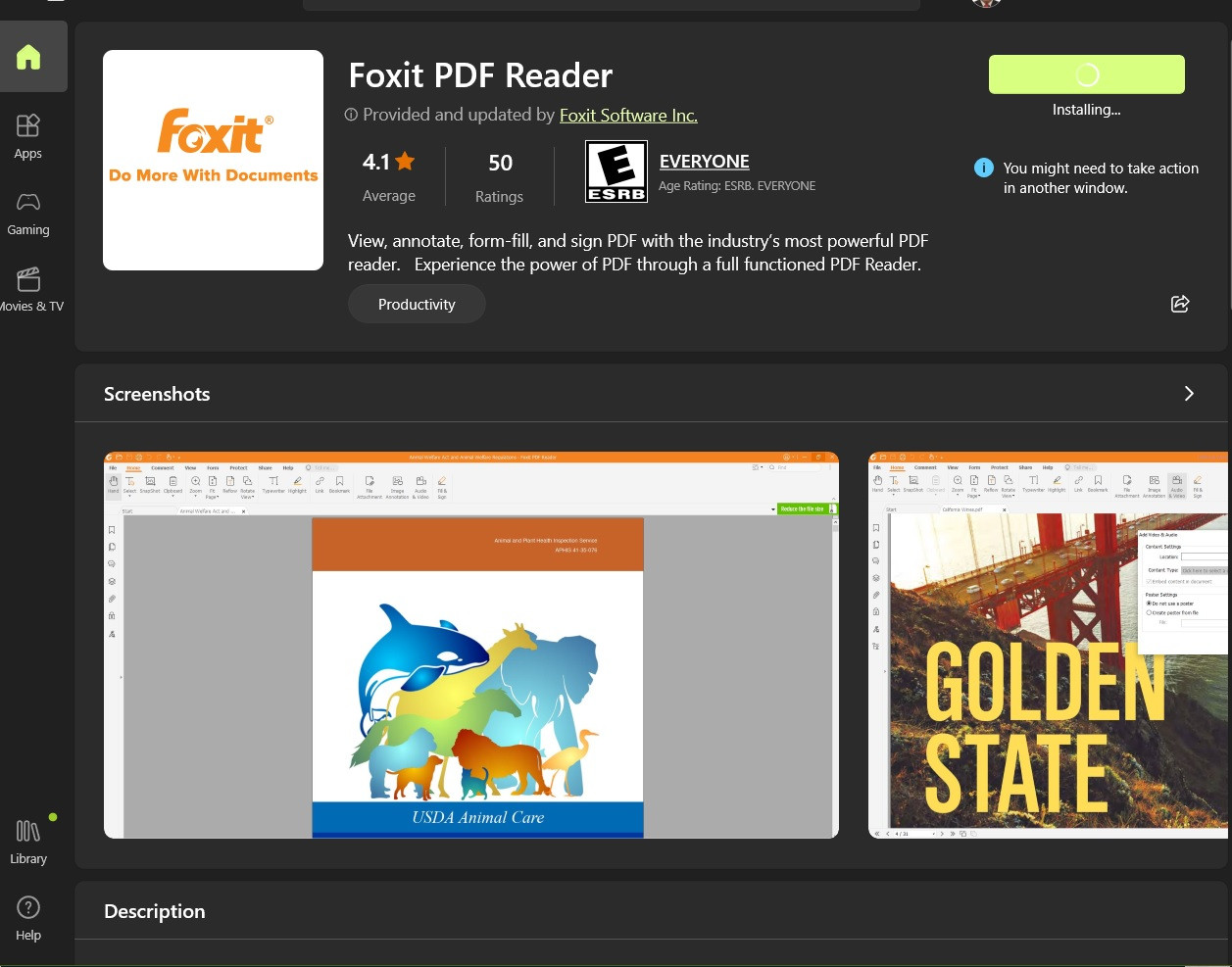1232x967 pixels.
Task: Click the 'Age Rating: ESRB. EVERYONE' text
Action: (737, 185)
